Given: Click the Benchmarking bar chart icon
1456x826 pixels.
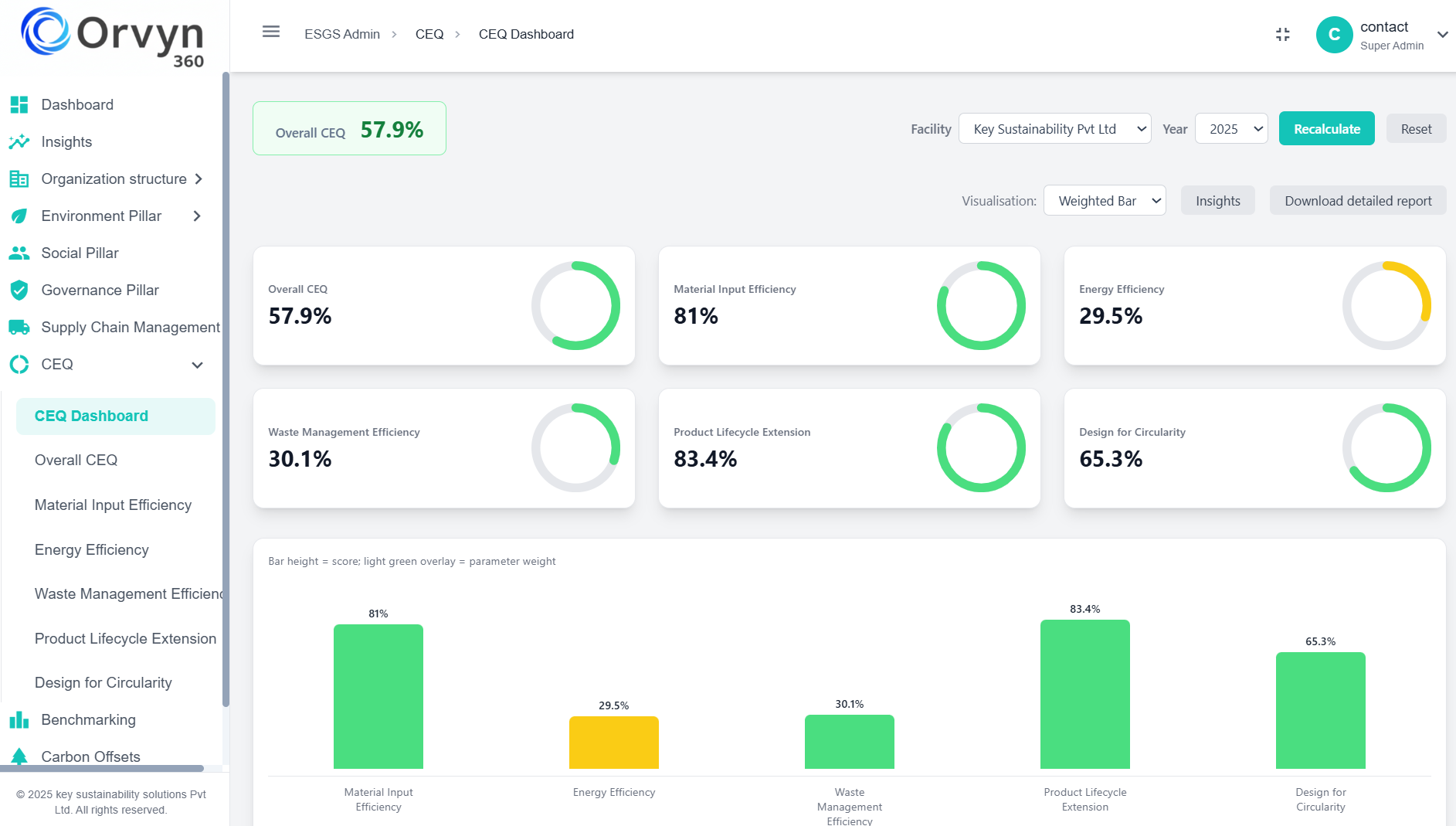Looking at the screenshot, I should [x=19, y=719].
